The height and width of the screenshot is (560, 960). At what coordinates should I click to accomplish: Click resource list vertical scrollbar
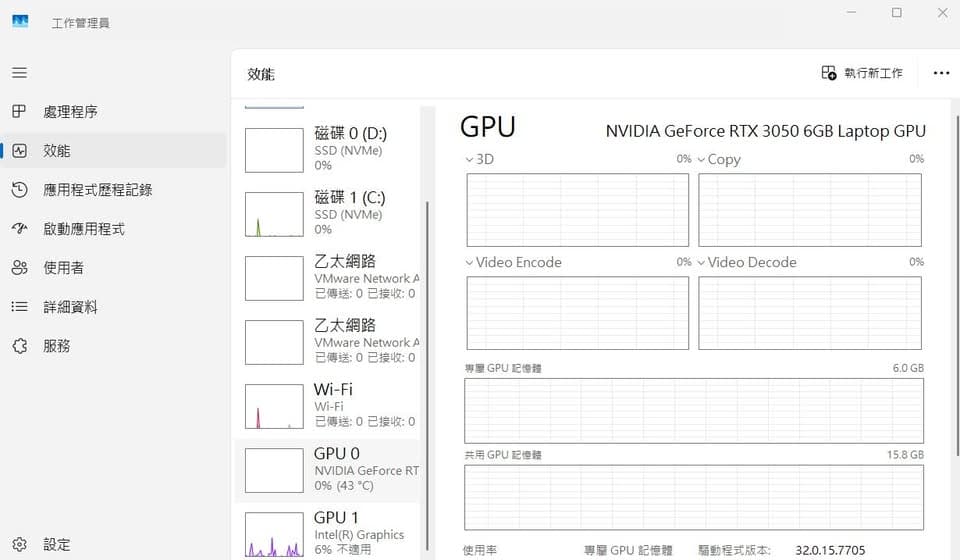pos(427,376)
